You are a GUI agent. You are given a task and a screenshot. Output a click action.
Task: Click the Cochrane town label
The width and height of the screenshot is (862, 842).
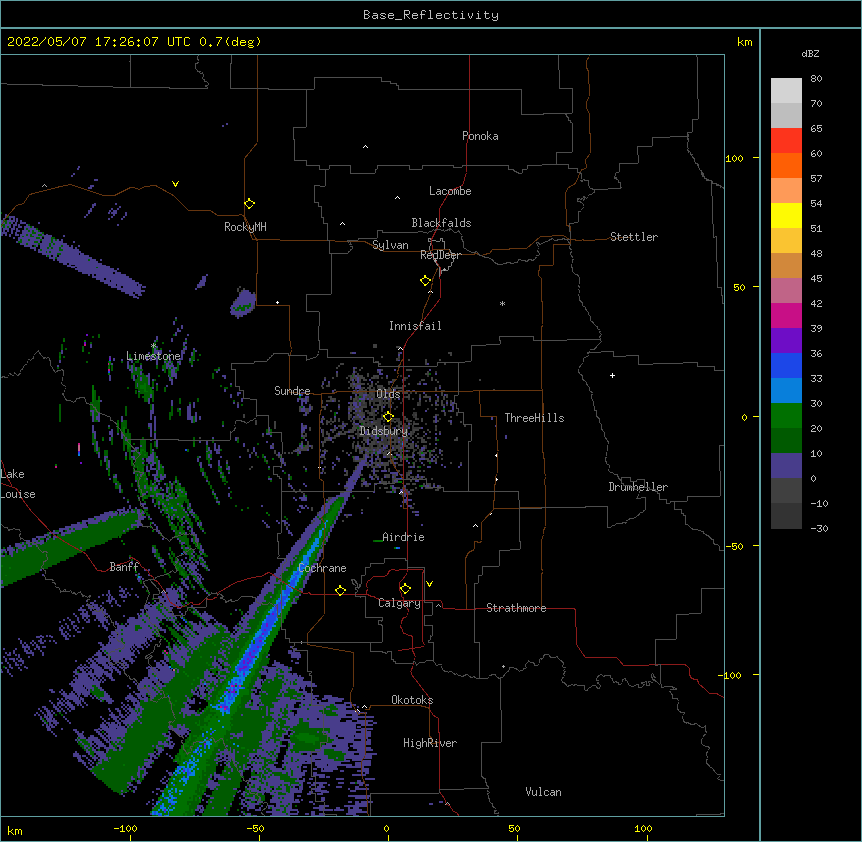pyautogui.click(x=322, y=568)
